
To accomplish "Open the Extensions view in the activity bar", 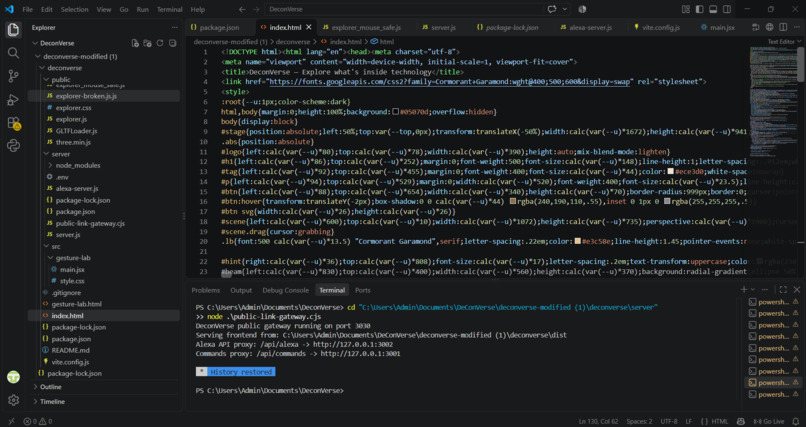I will [13, 123].
